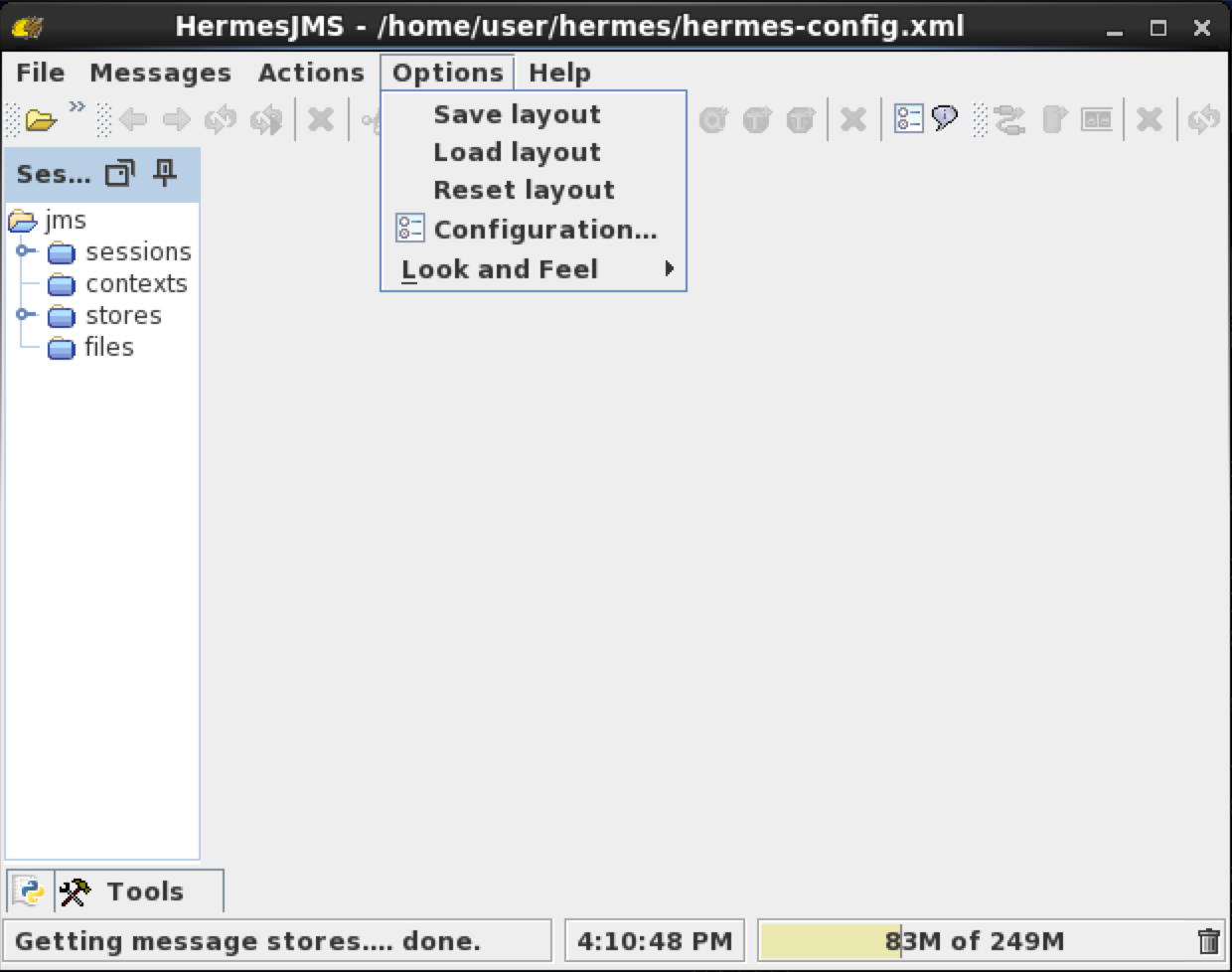Close the Options menu via its title
Viewport: 1232px width, 972px height.
coord(447,73)
